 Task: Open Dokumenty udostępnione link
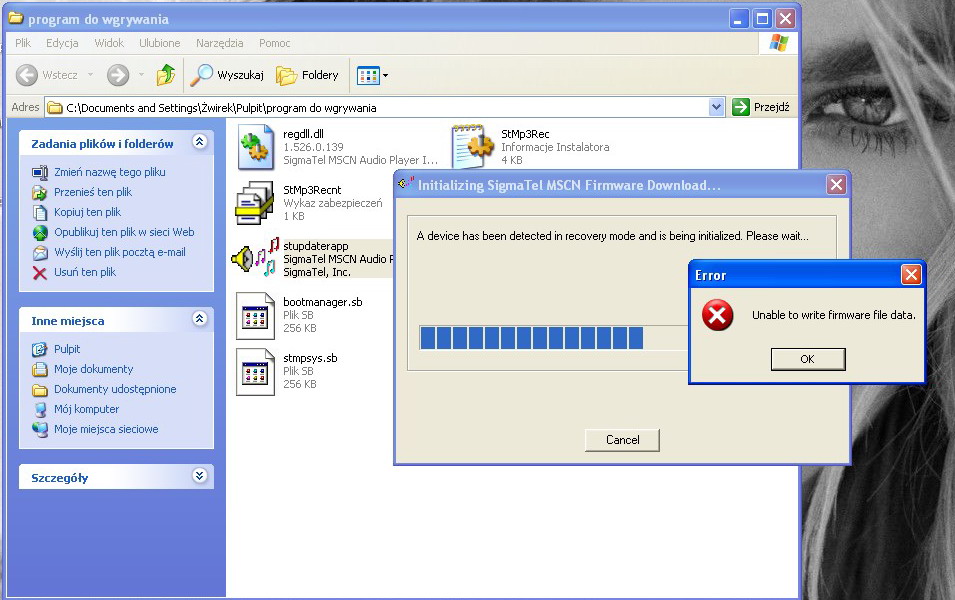[115, 389]
